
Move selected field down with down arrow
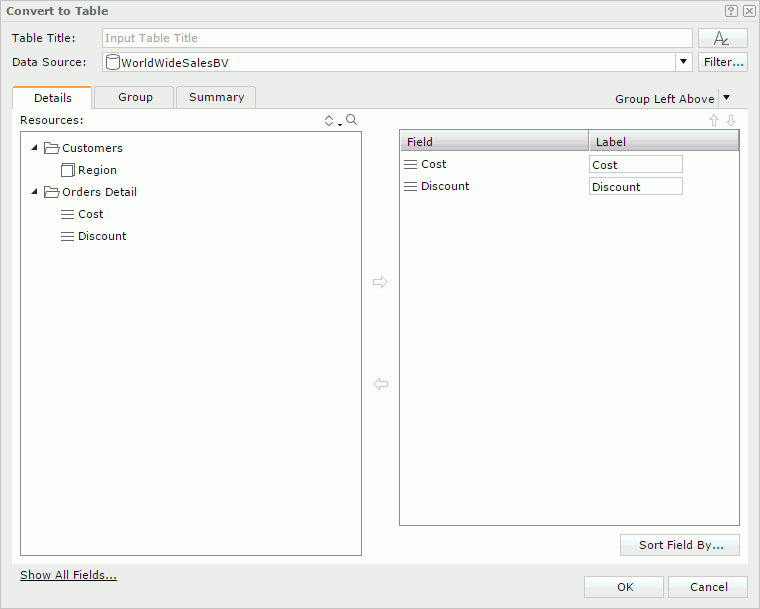(x=731, y=120)
